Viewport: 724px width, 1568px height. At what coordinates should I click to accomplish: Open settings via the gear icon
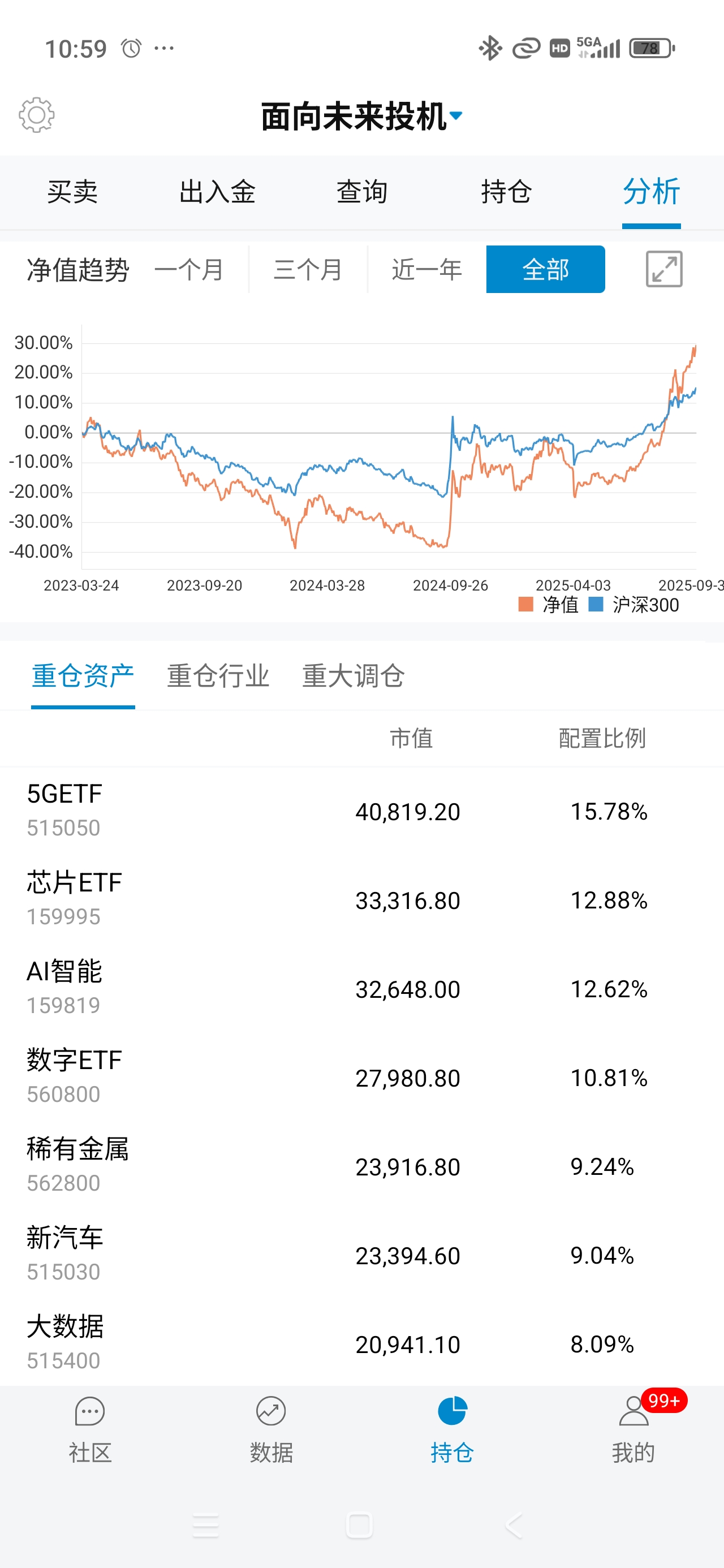coord(37,115)
